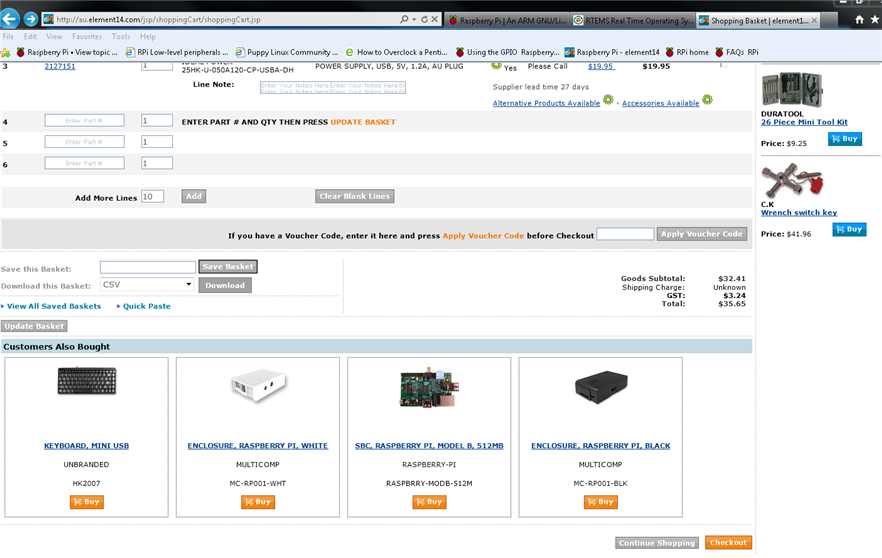Open the DURATOOL tool kit thumbnail image
This screenshot has height=558, width=882.
tap(792, 89)
